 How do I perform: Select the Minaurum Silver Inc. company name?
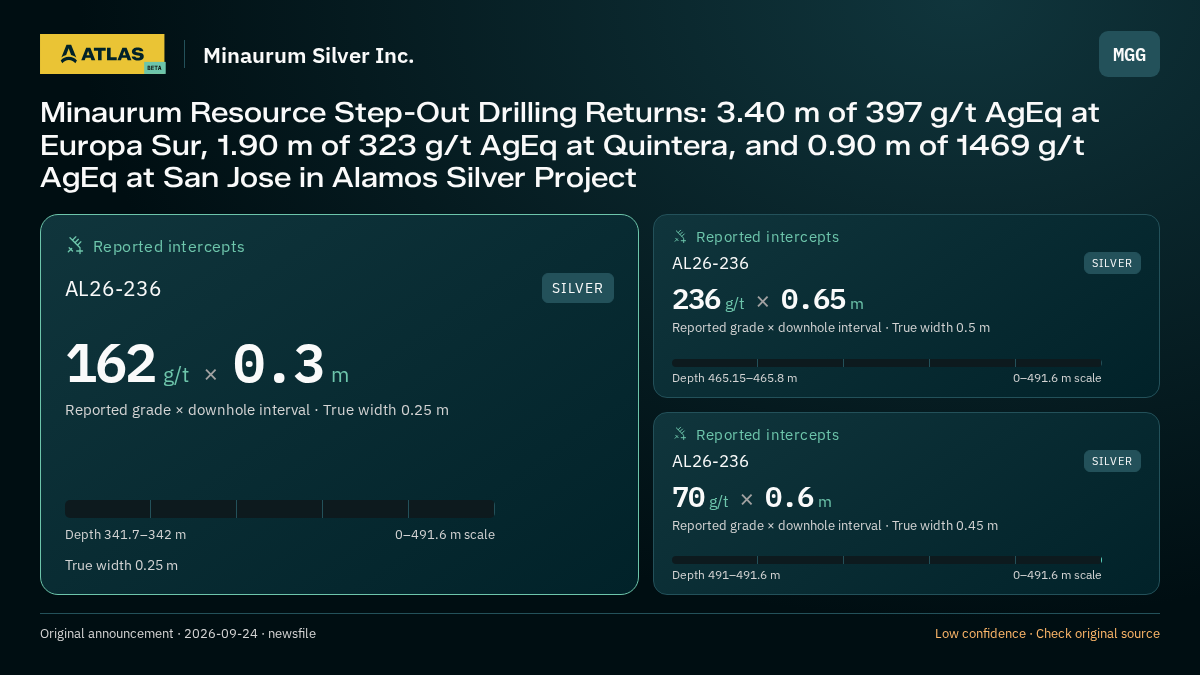click(308, 56)
